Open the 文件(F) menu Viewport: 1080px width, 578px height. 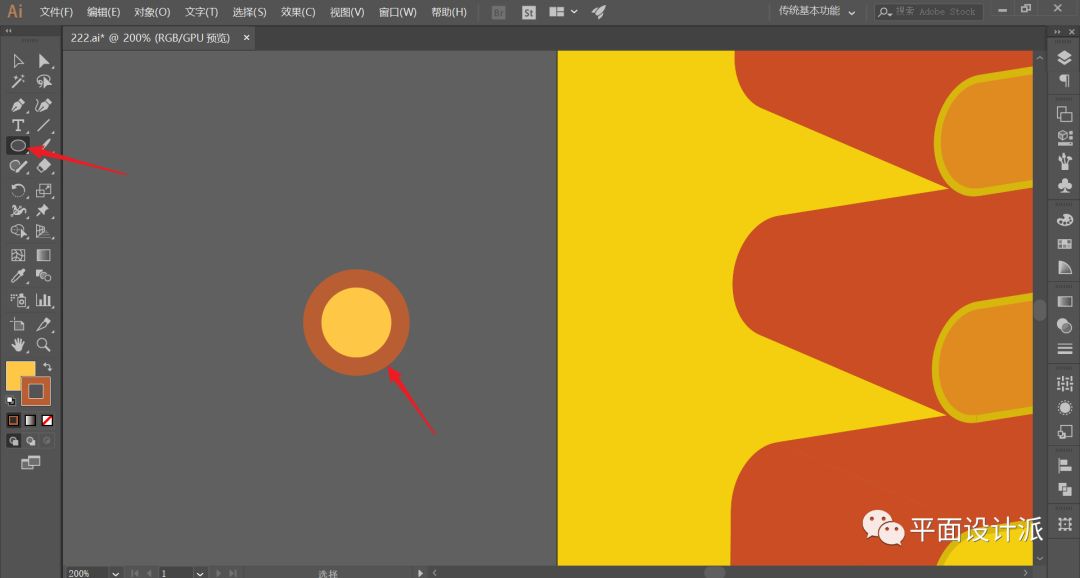click(x=56, y=12)
